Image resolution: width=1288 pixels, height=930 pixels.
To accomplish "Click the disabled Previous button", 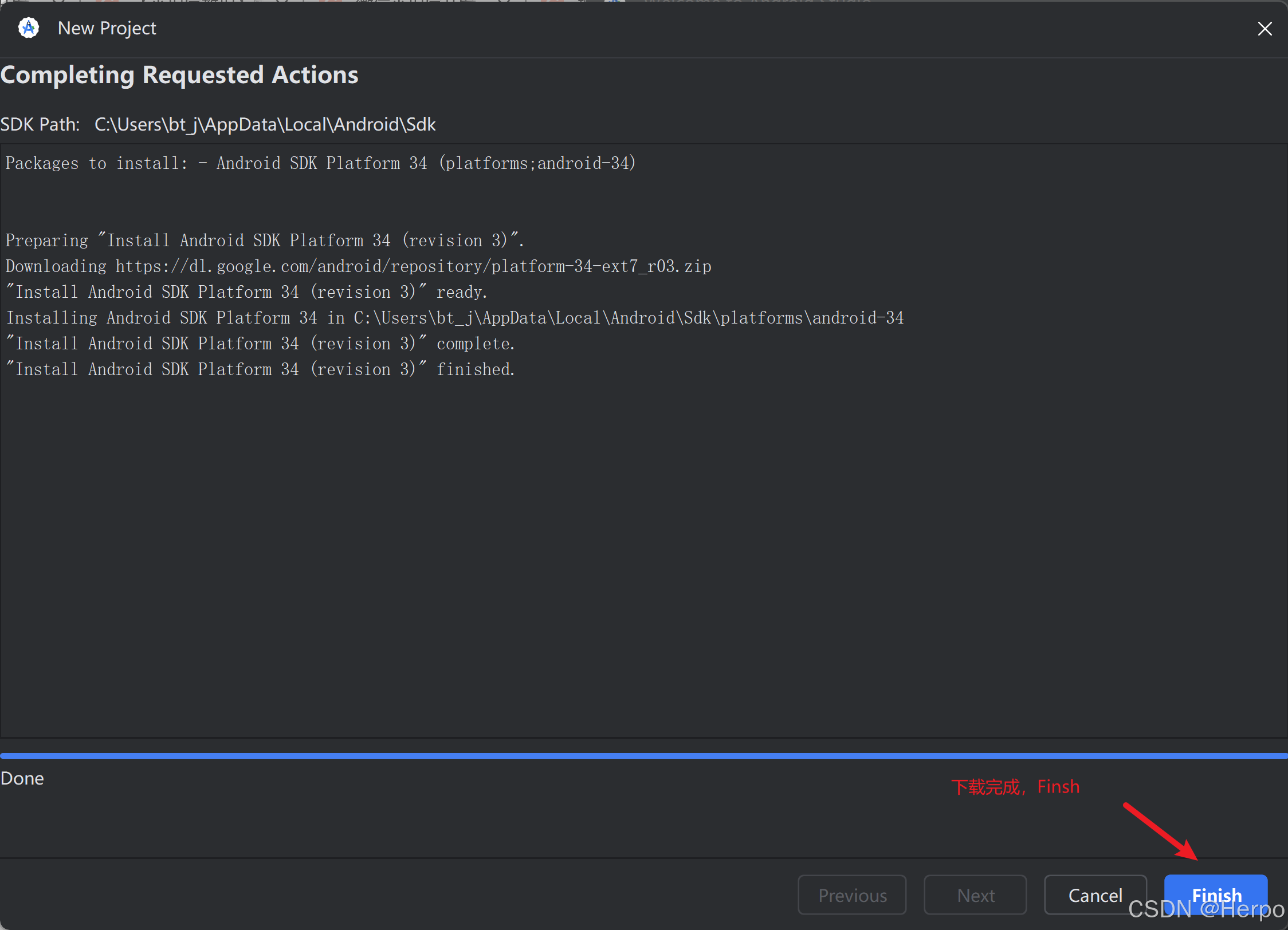I will [x=852, y=895].
